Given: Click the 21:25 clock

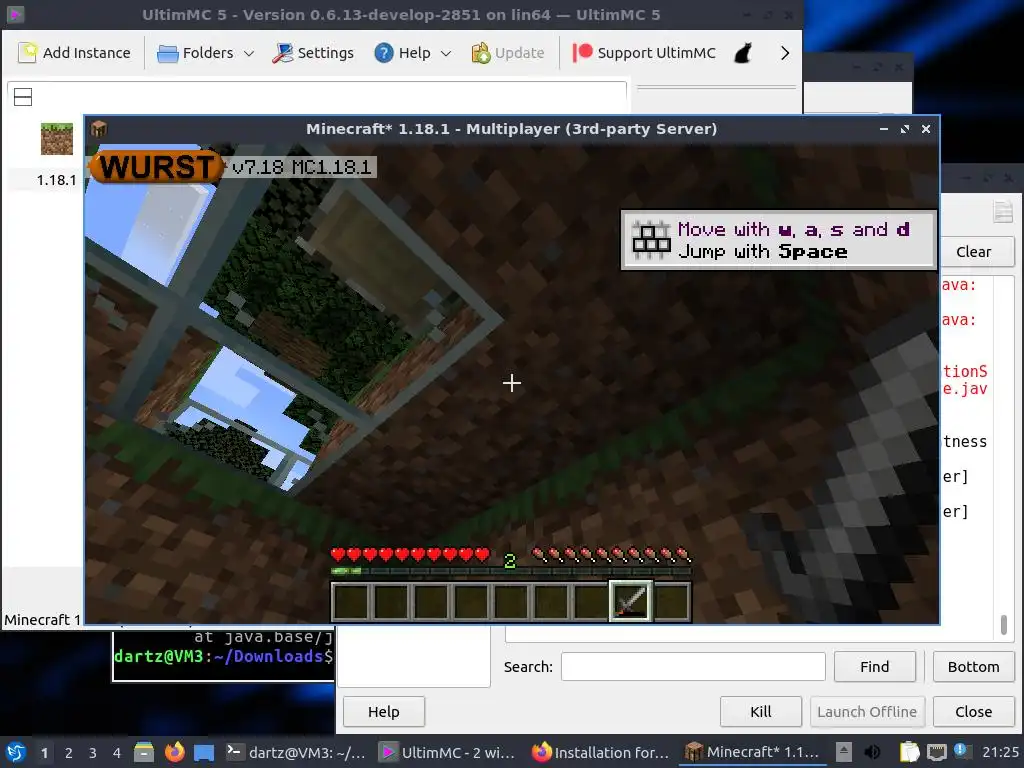Looking at the screenshot, I should click(1000, 752).
